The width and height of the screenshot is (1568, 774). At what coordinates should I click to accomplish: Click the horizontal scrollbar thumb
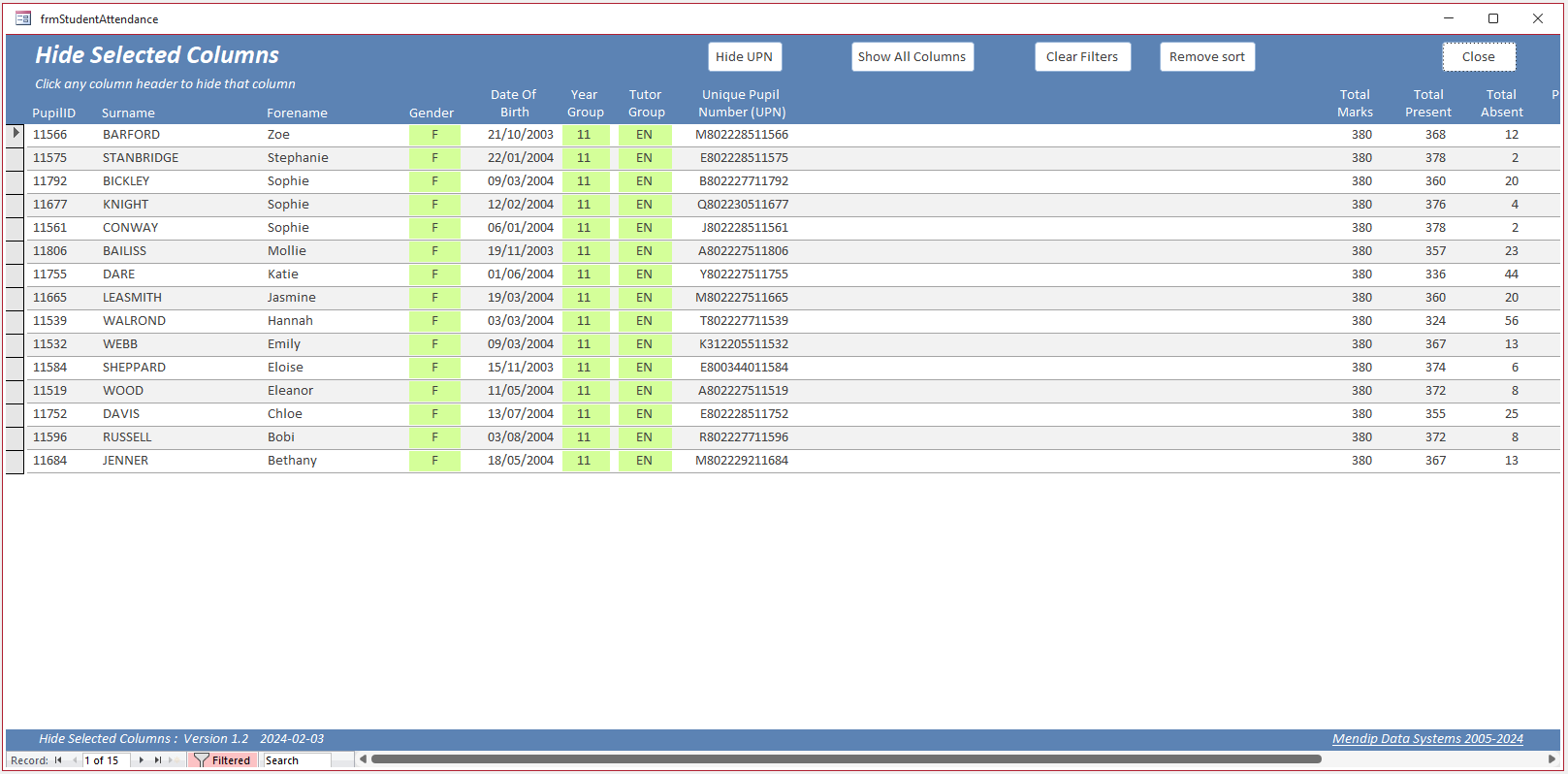coord(846,759)
